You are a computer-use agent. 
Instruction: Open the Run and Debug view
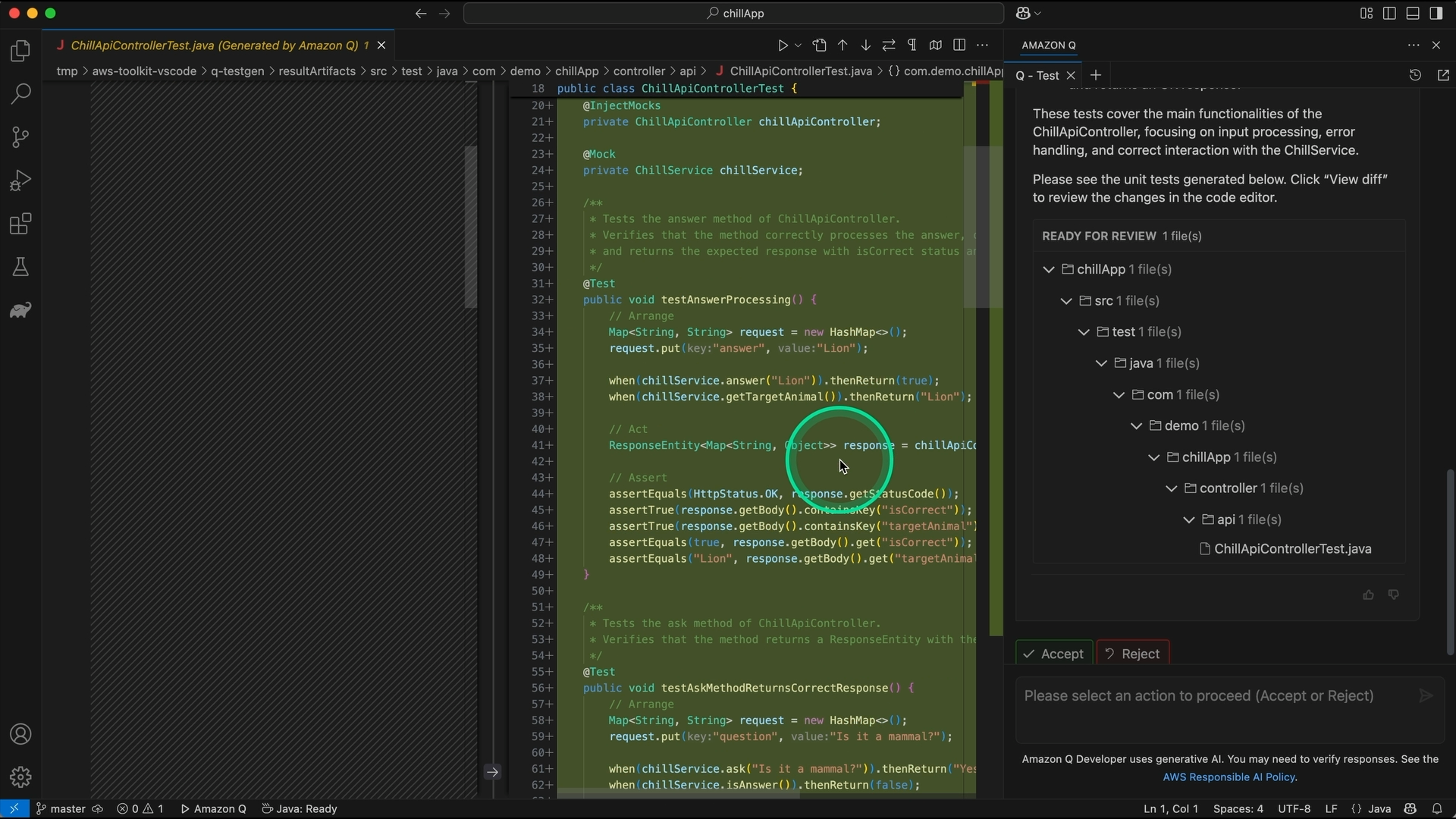[20, 180]
